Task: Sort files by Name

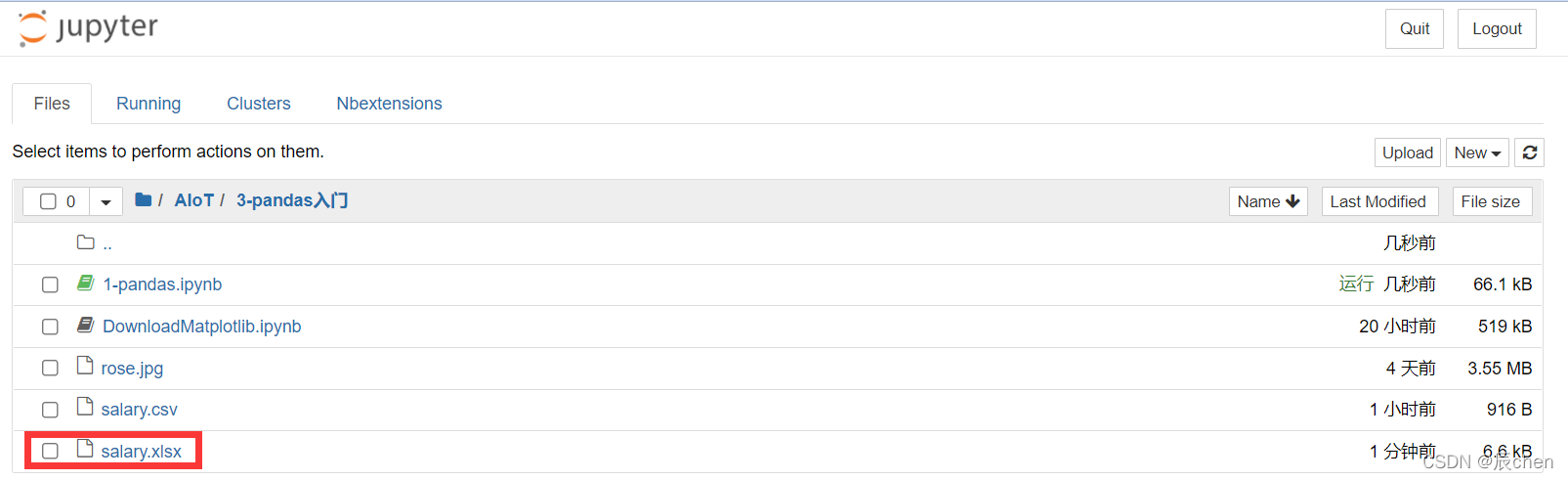Action: click(x=1268, y=201)
